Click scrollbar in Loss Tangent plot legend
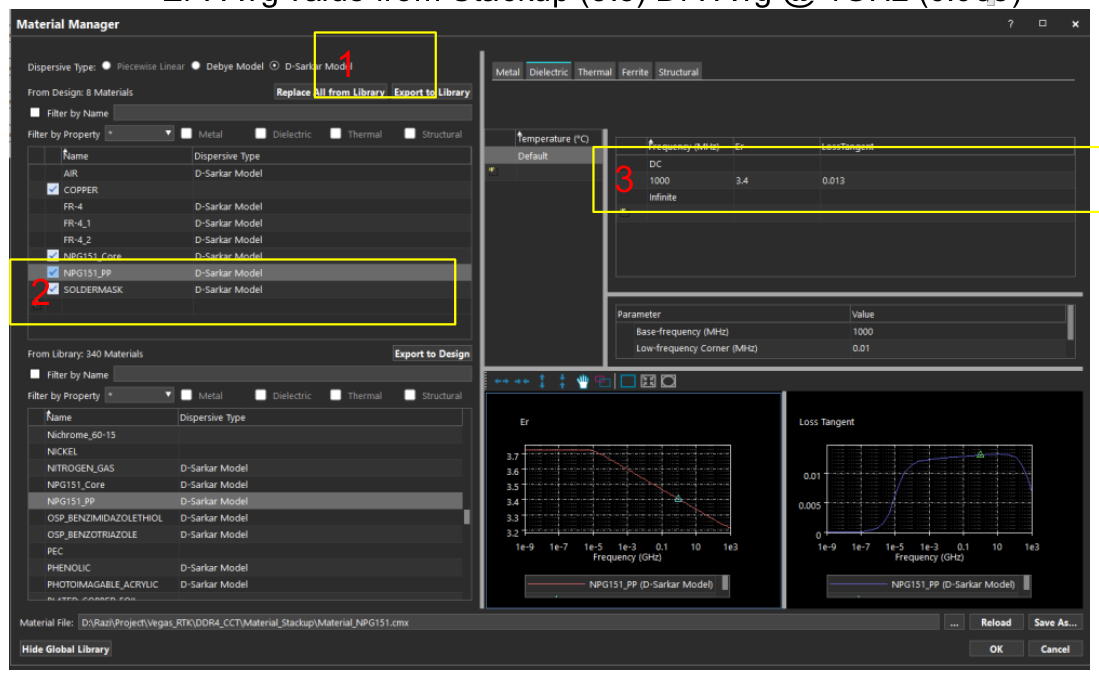 point(1027,584)
